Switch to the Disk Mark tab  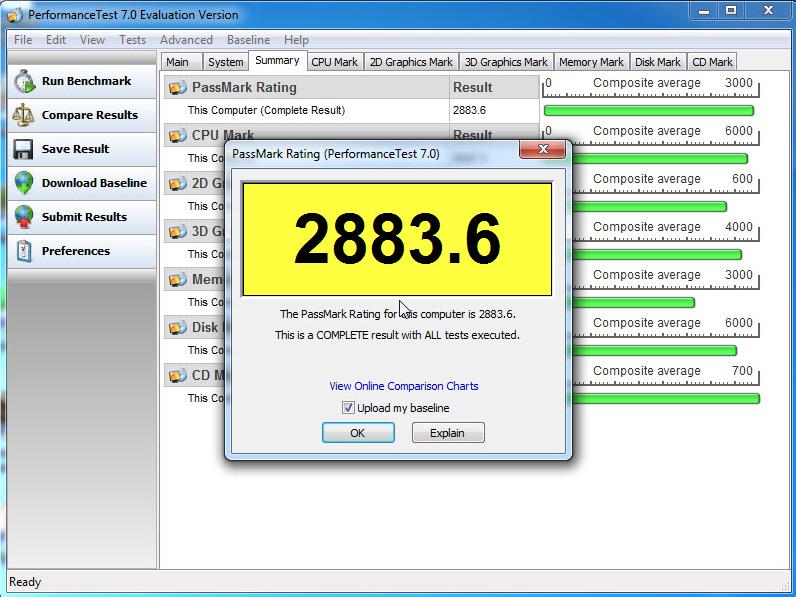[657, 62]
